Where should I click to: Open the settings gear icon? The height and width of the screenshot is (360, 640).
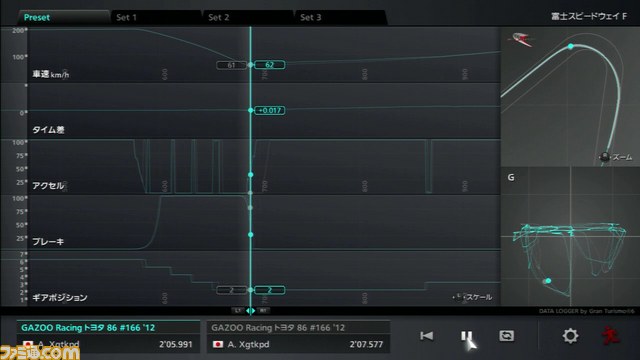click(x=570, y=336)
